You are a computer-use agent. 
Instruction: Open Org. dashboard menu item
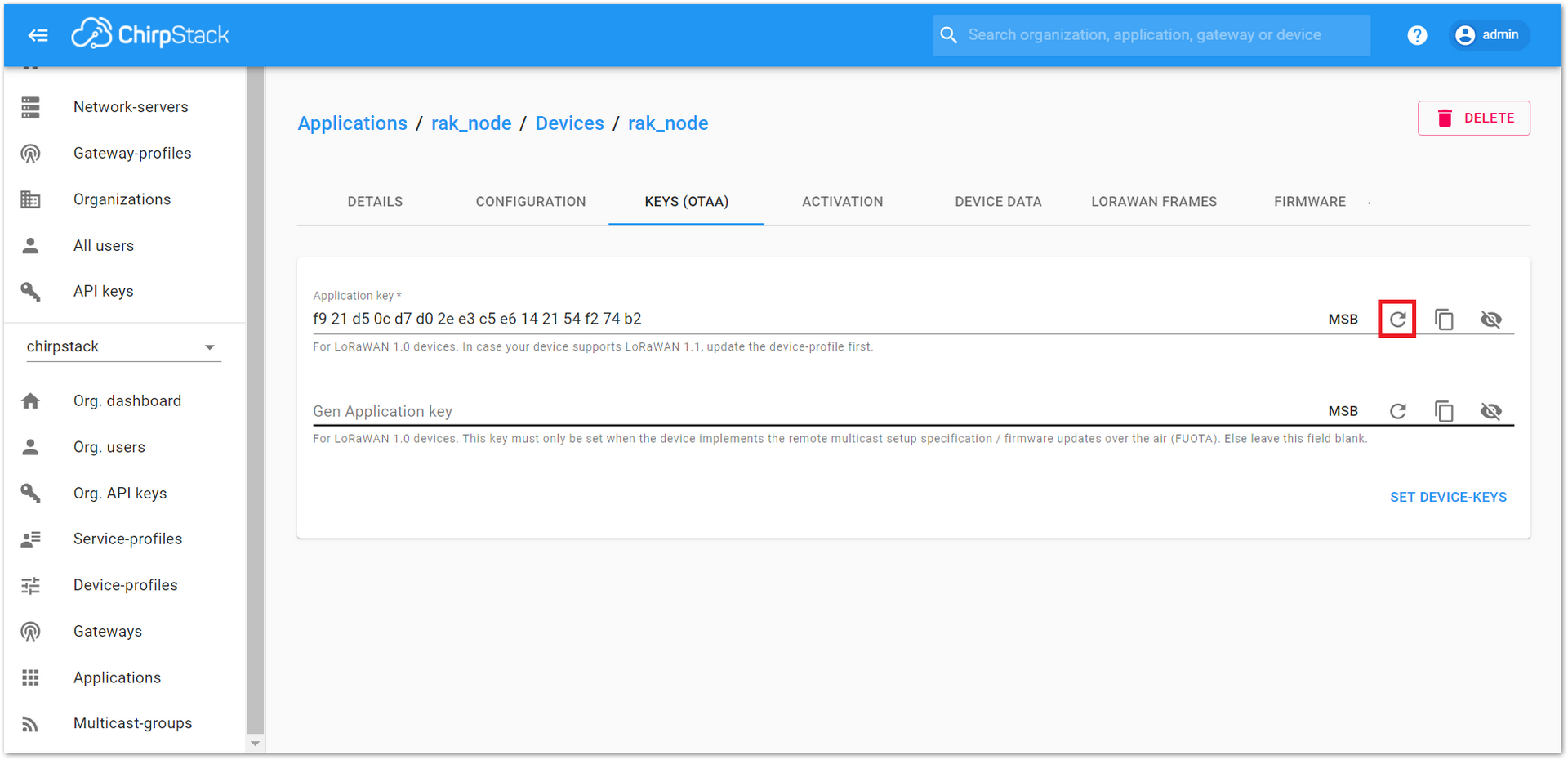pos(124,401)
